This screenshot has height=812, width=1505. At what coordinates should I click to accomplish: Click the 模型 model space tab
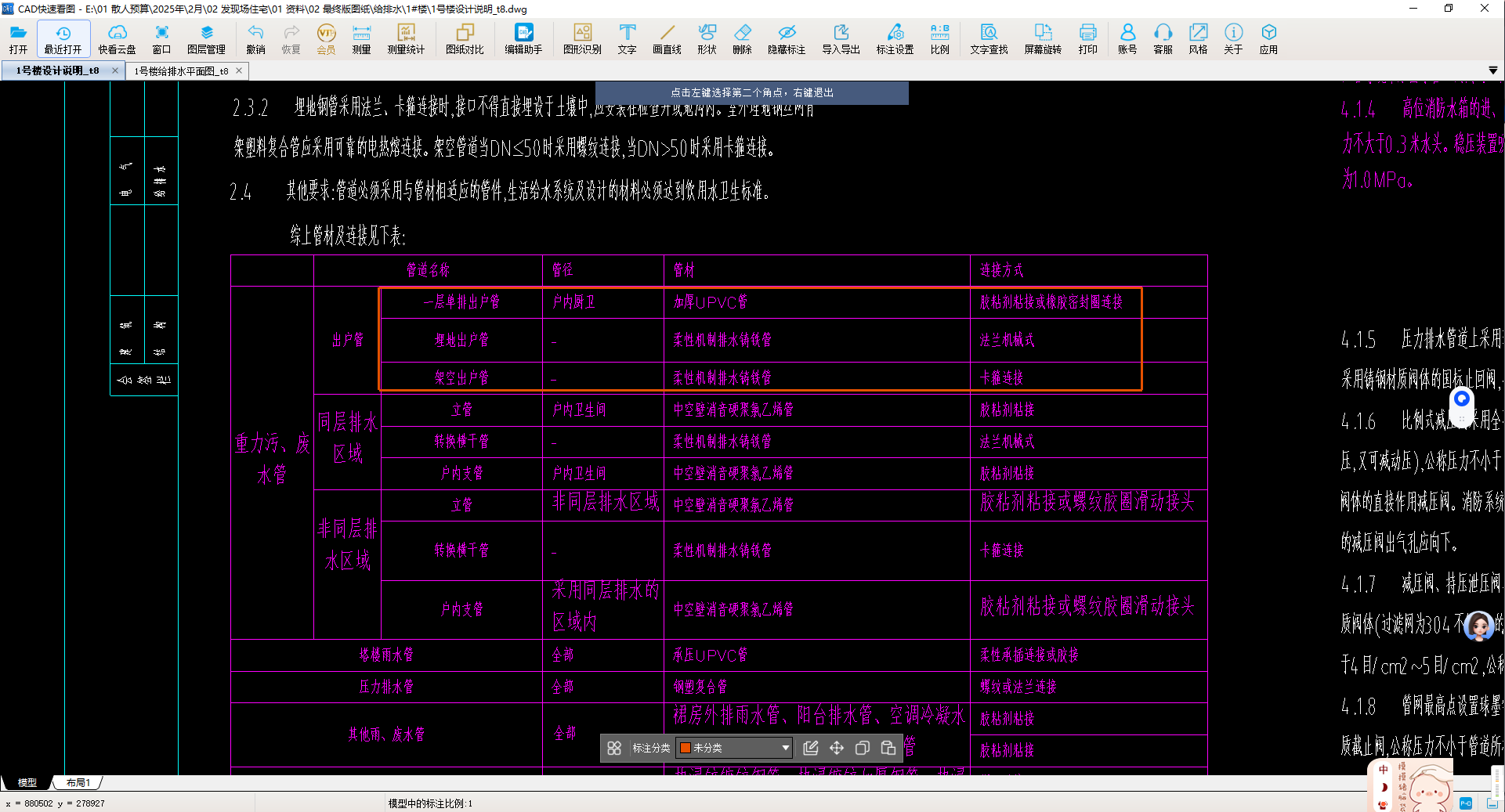[x=27, y=782]
